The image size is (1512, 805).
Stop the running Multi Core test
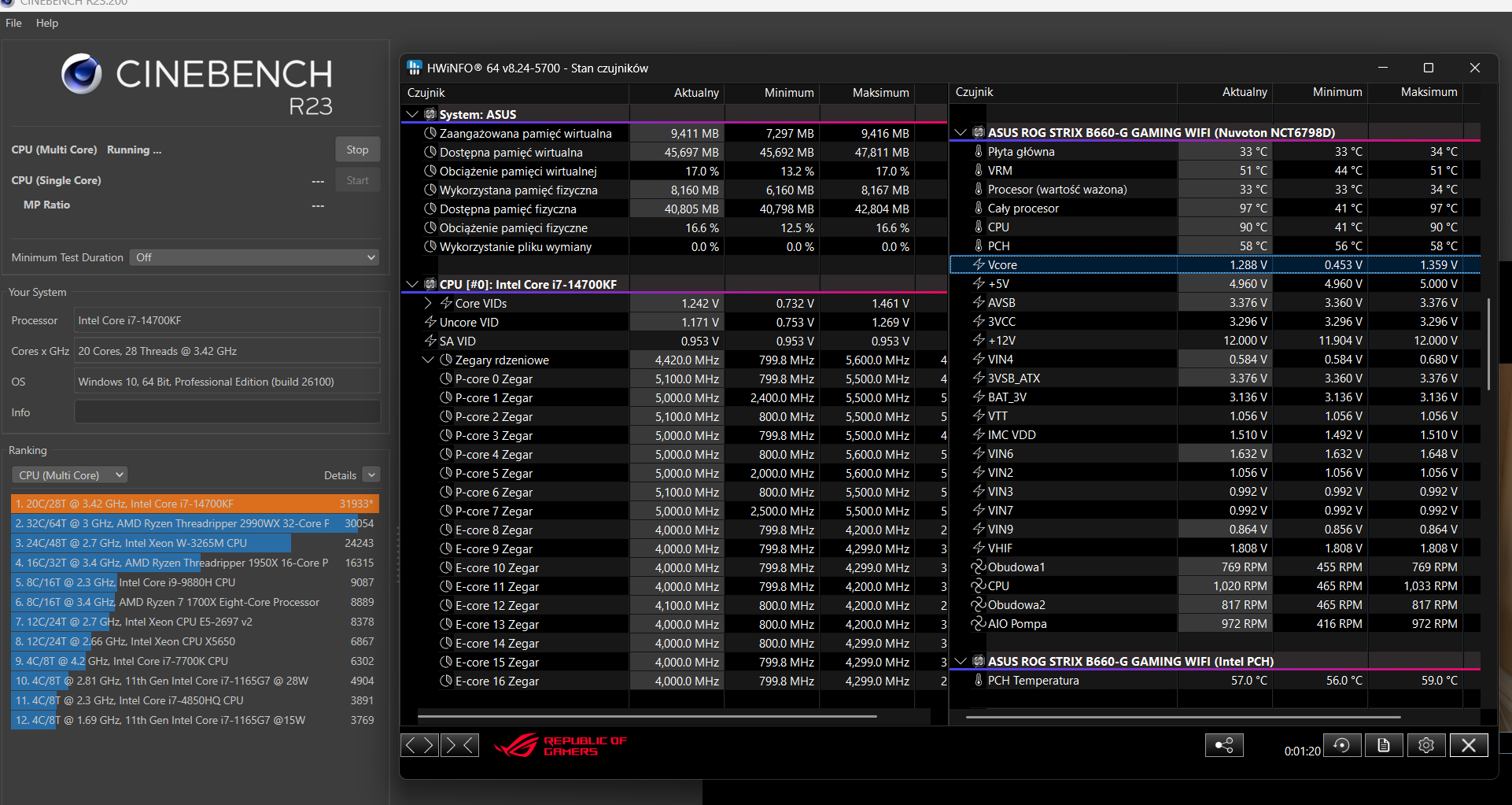coord(357,150)
